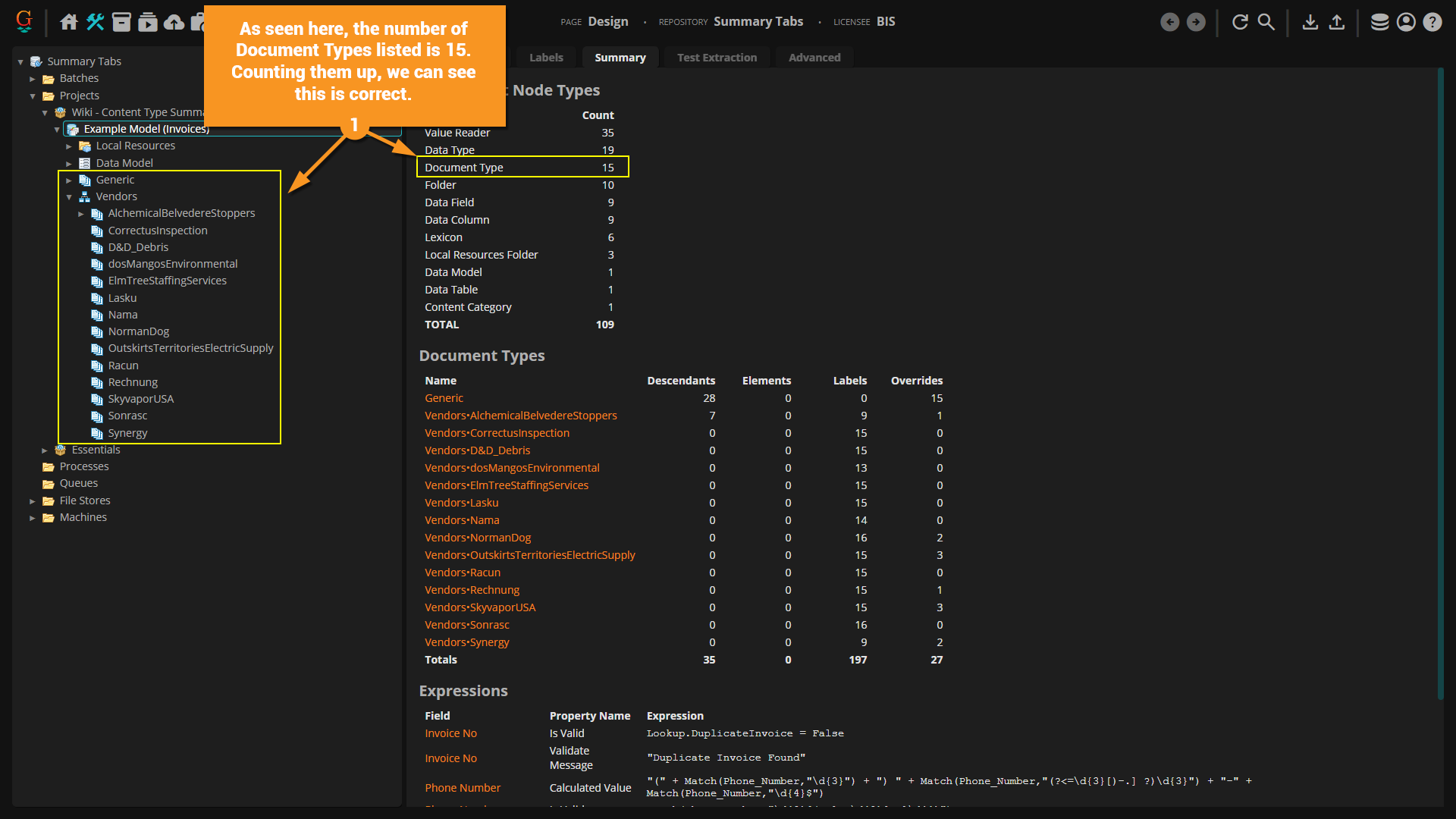Expand the Essentials project node
The height and width of the screenshot is (819, 1456).
[x=45, y=450]
